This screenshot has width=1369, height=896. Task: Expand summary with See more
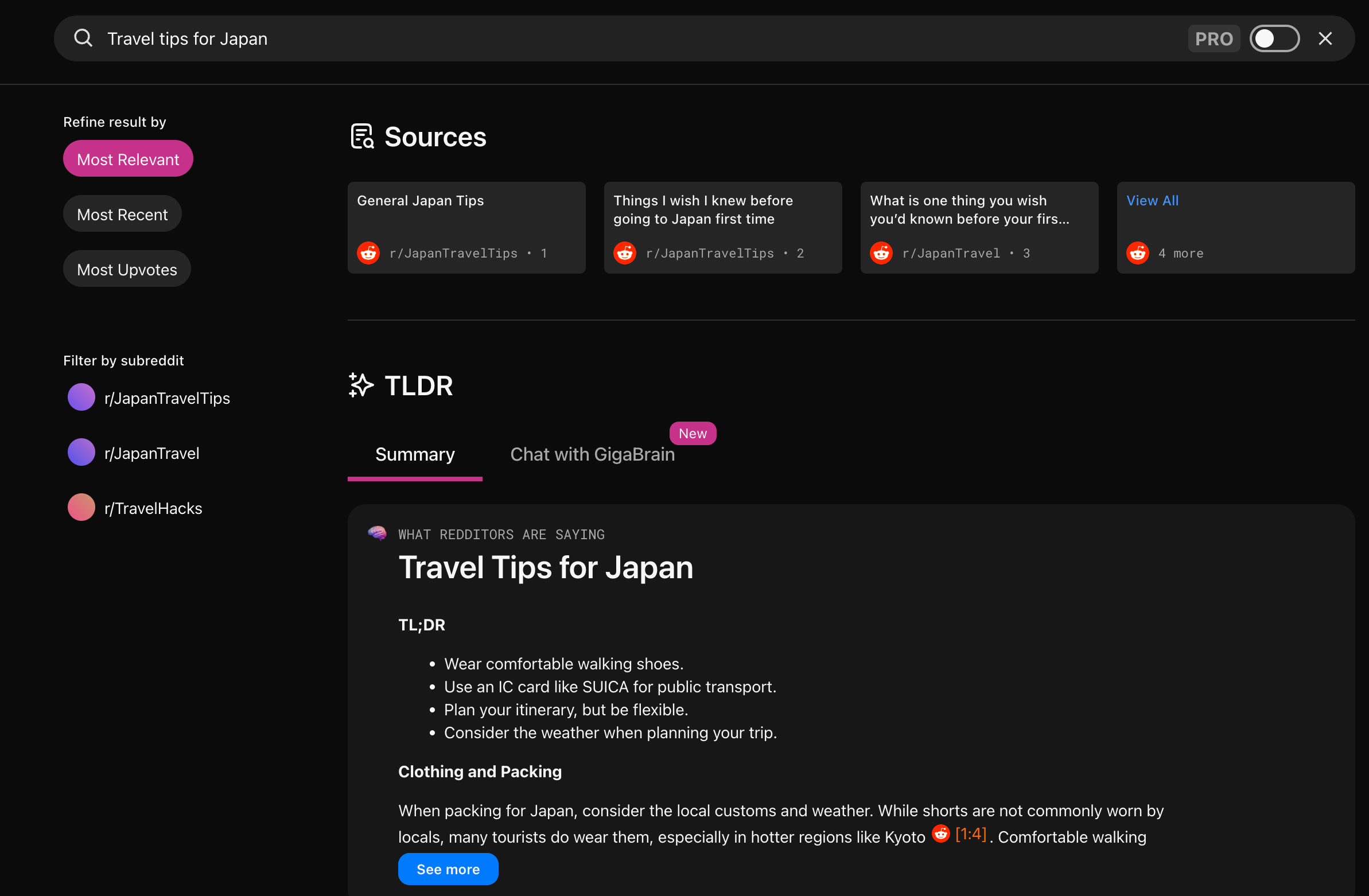tap(448, 869)
